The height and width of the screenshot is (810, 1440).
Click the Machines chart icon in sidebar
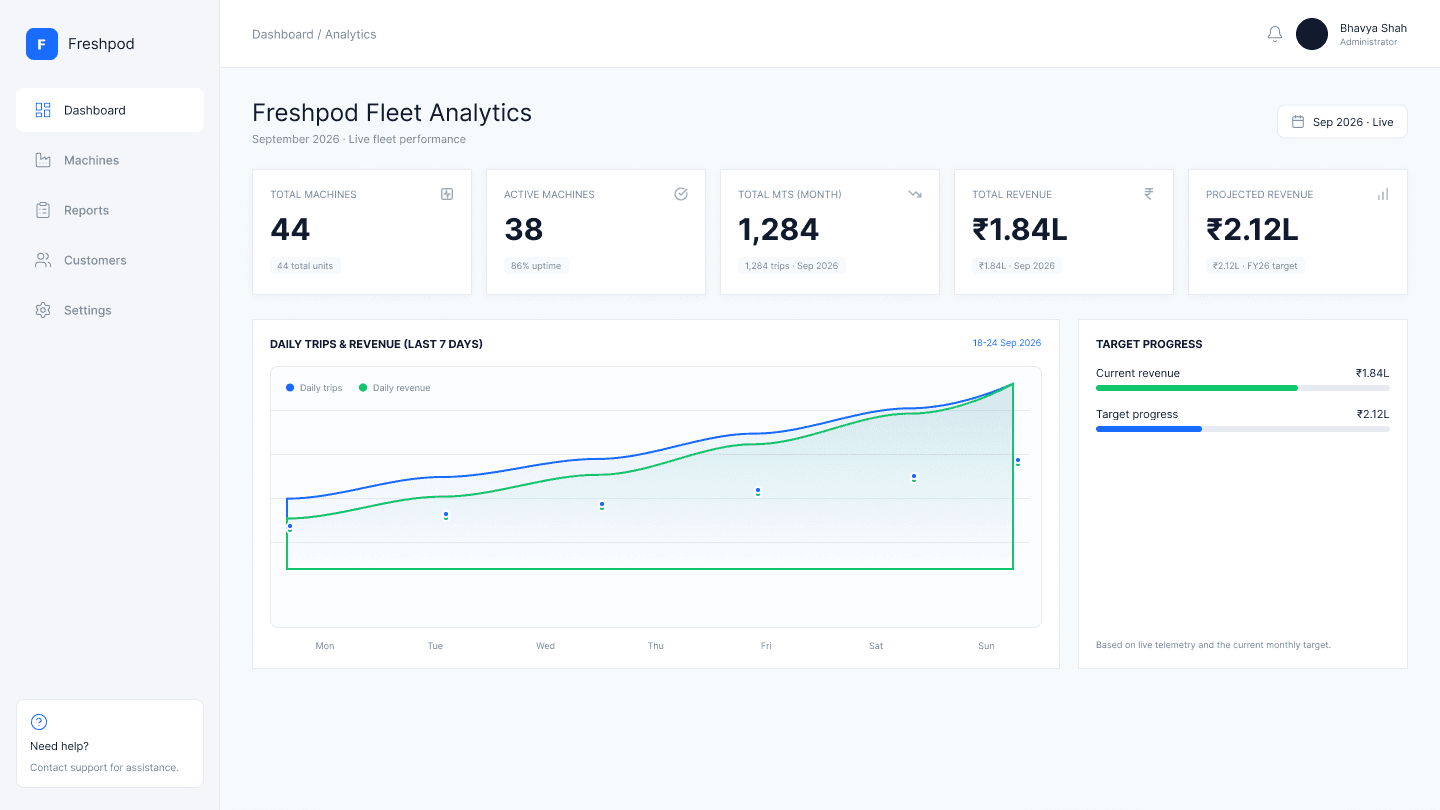(43, 160)
